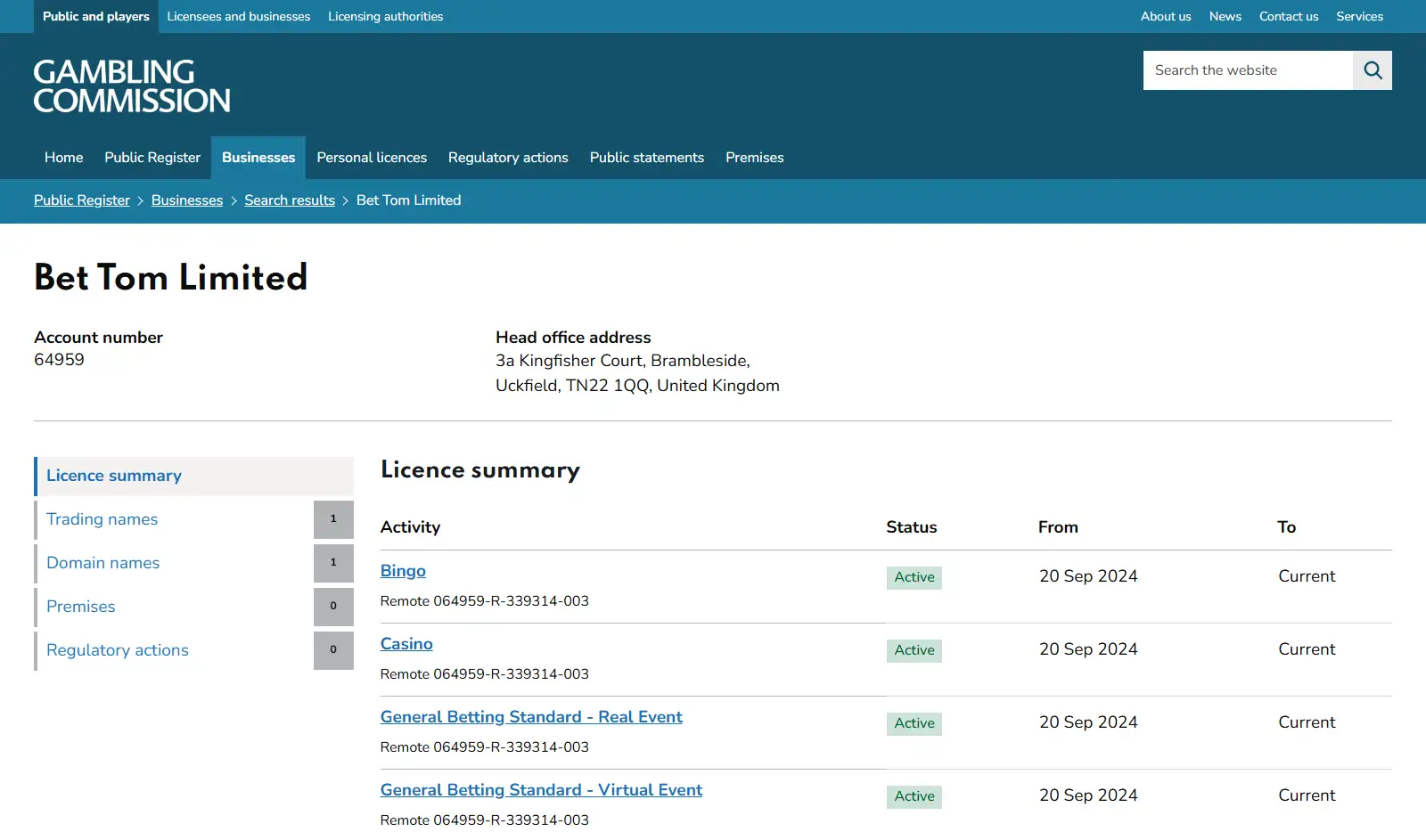Click the search magnifier icon button
The image size is (1426, 840).
pos(1373,70)
